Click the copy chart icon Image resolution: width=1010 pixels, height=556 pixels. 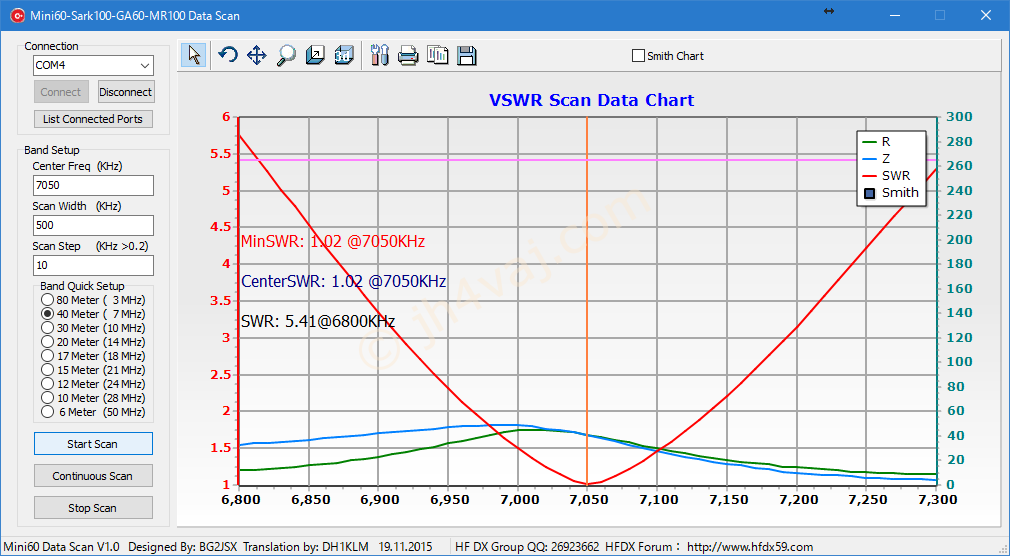(x=437, y=55)
